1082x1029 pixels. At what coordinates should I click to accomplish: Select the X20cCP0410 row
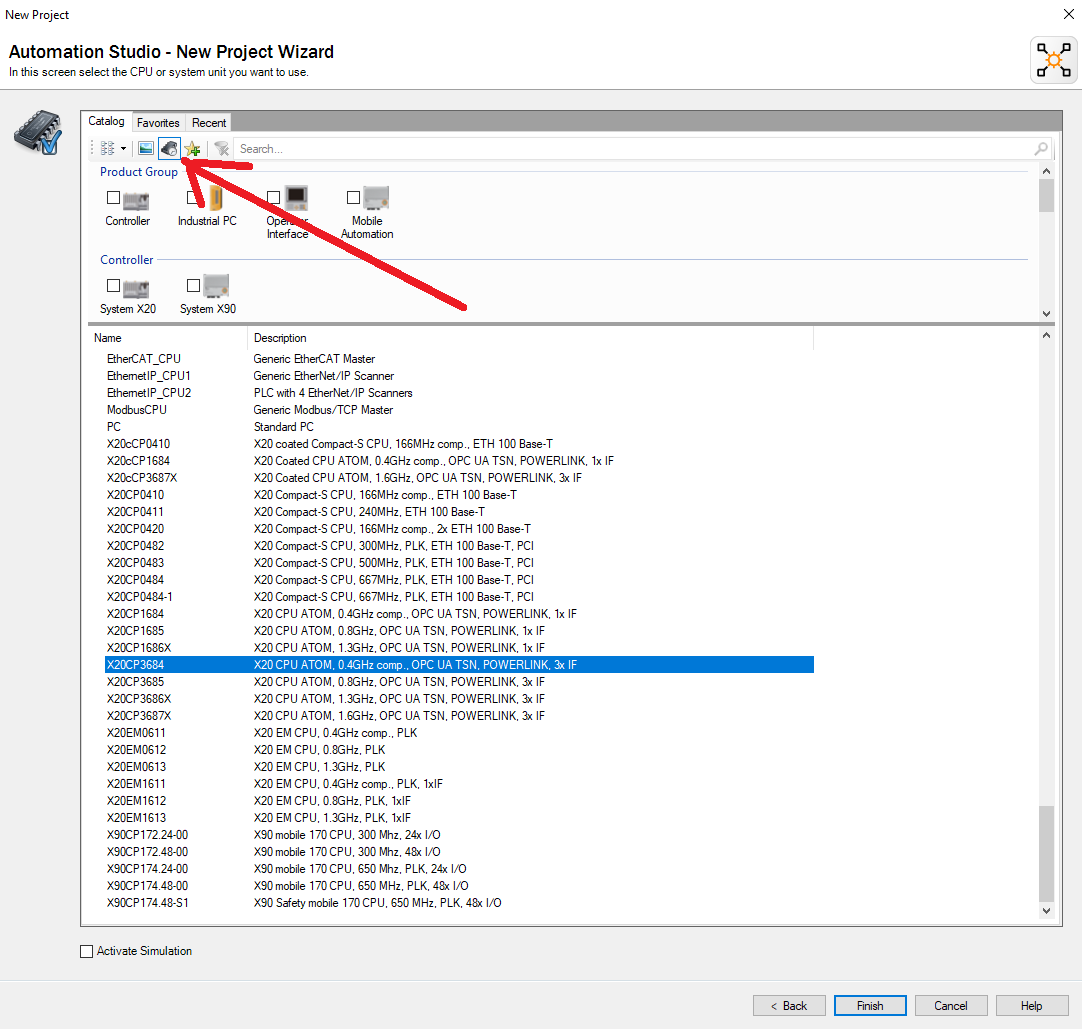click(460, 444)
